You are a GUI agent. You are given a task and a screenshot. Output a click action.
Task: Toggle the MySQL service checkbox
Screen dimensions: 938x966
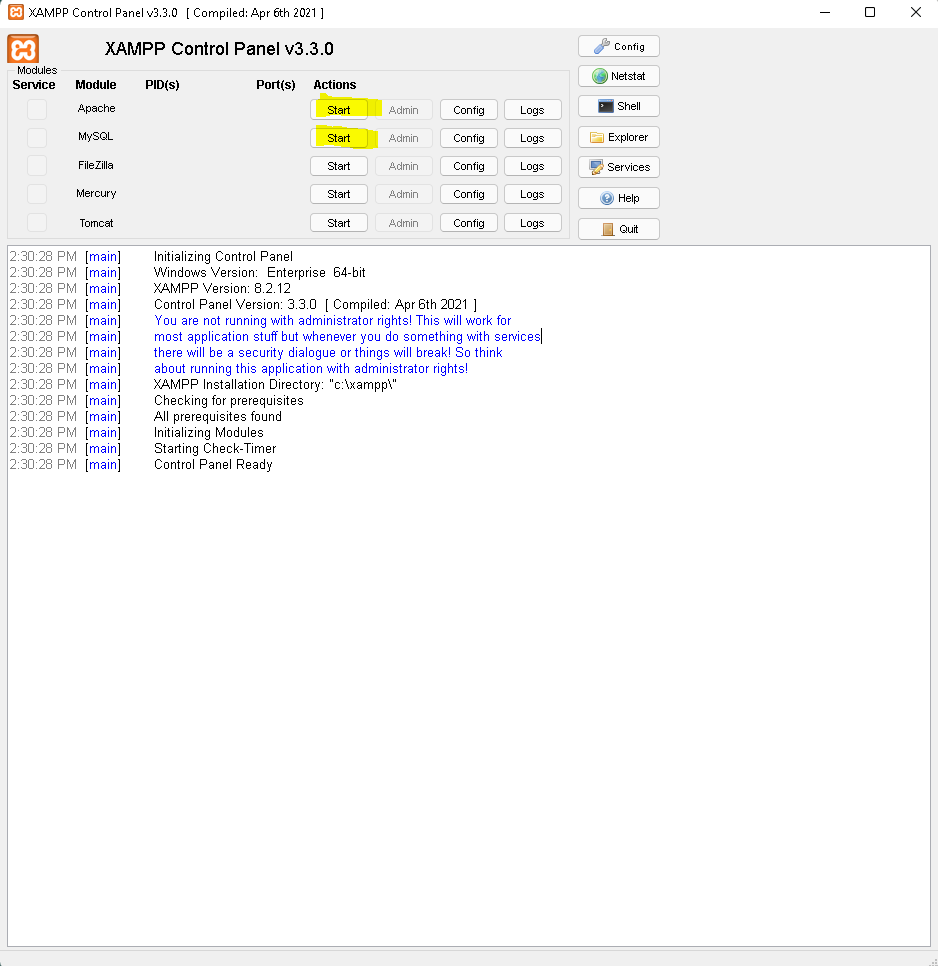pos(37,137)
